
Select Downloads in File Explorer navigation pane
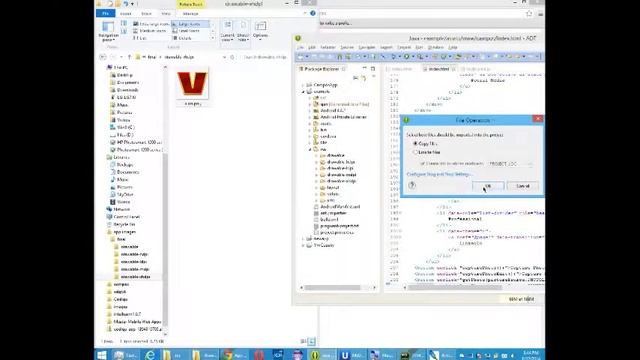coord(127,90)
